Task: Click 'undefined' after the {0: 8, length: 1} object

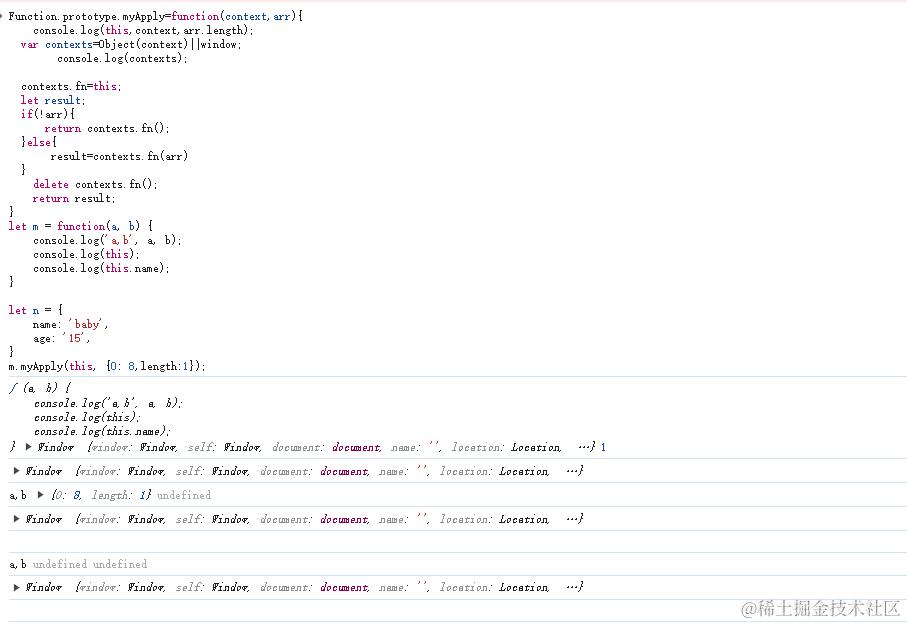Action: tap(184, 495)
